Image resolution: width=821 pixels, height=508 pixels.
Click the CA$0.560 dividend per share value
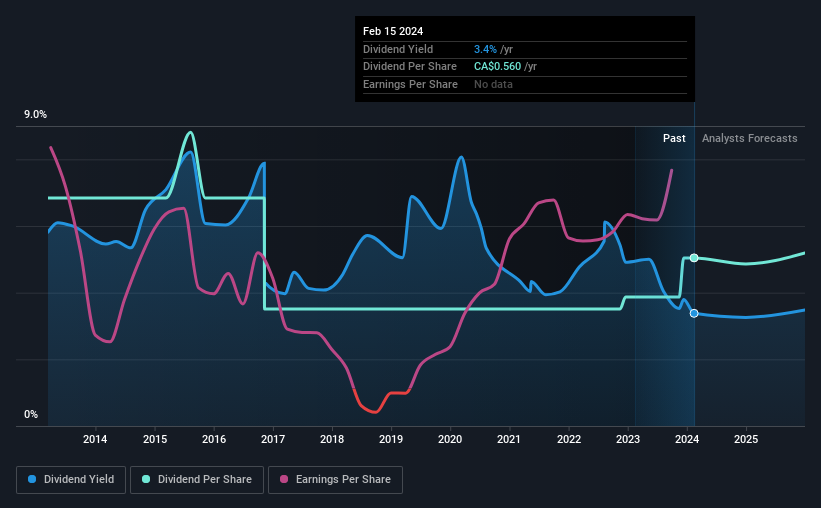pos(497,67)
